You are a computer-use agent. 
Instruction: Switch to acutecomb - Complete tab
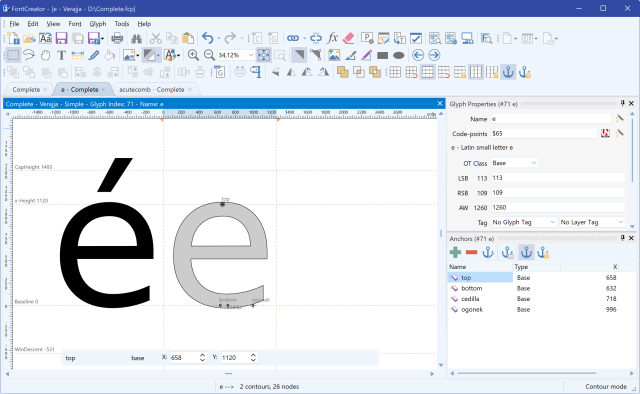(151, 89)
